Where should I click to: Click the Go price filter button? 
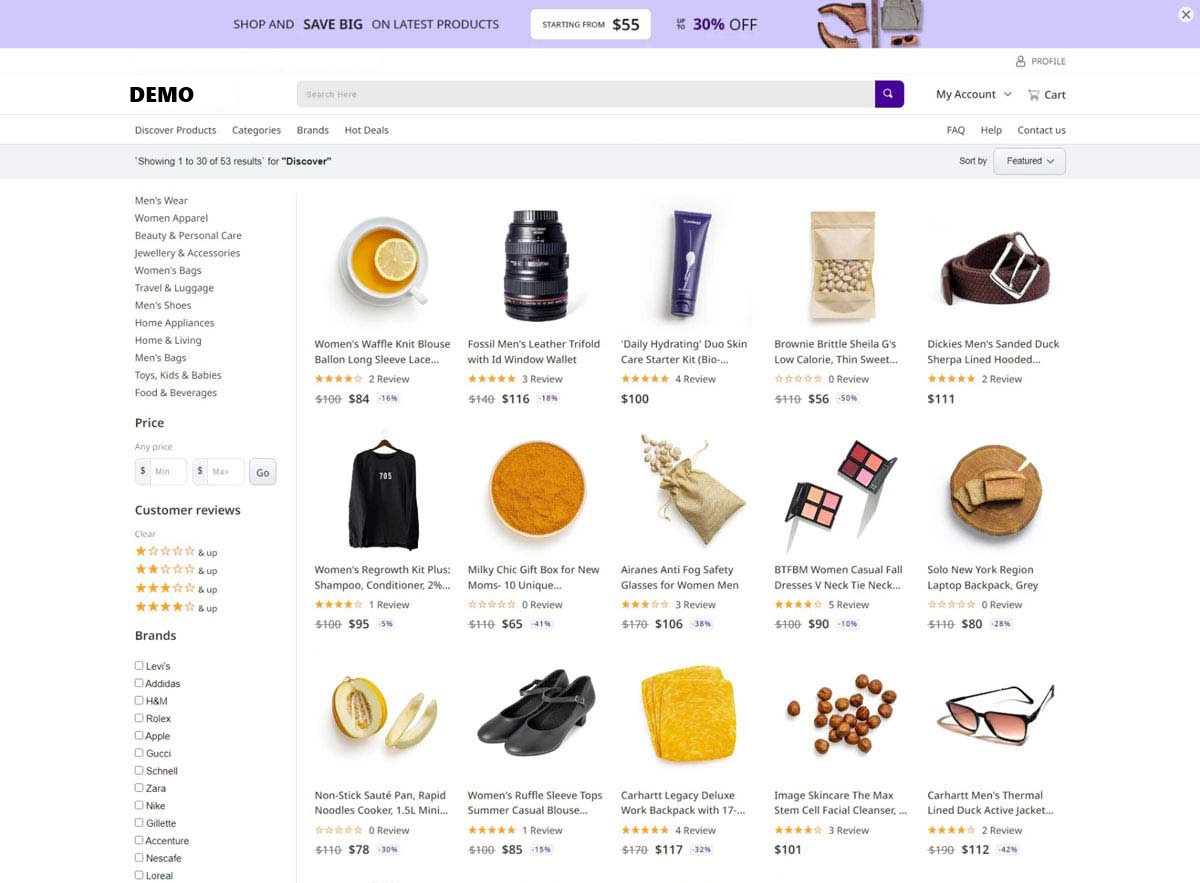pos(263,472)
